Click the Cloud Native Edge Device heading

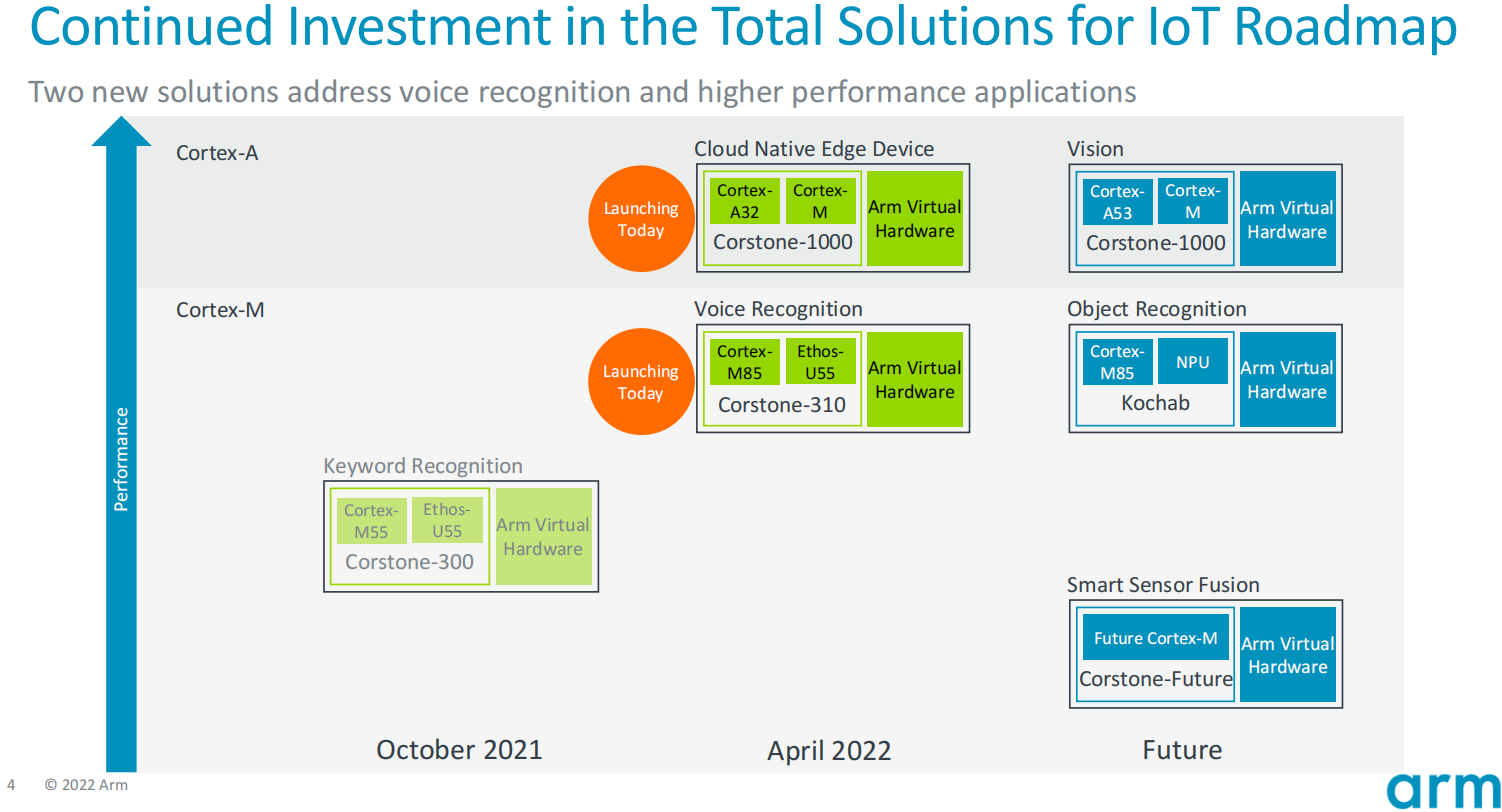tap(814, 149)
